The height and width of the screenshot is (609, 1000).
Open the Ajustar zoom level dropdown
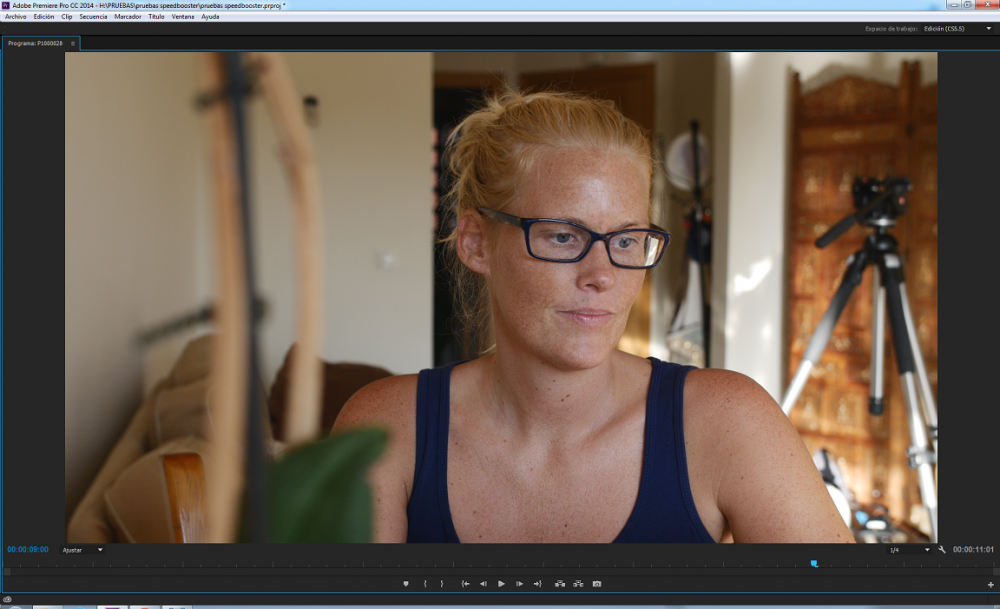(x=83, y=550)
